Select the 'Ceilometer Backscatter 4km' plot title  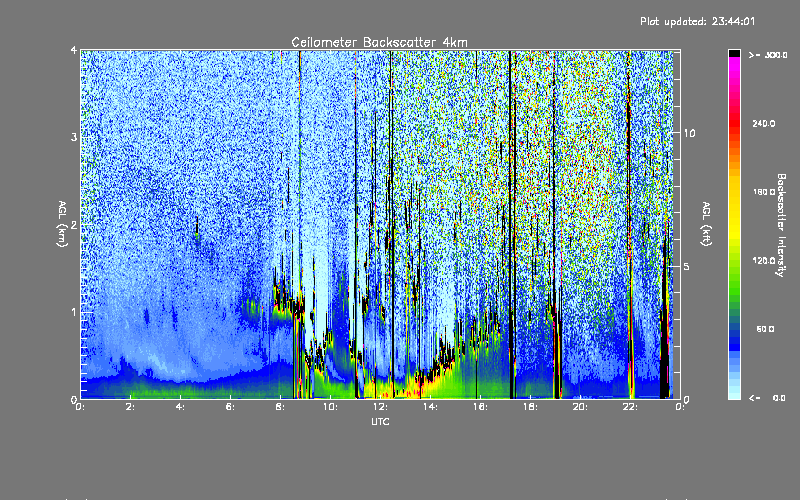[379, 42]
